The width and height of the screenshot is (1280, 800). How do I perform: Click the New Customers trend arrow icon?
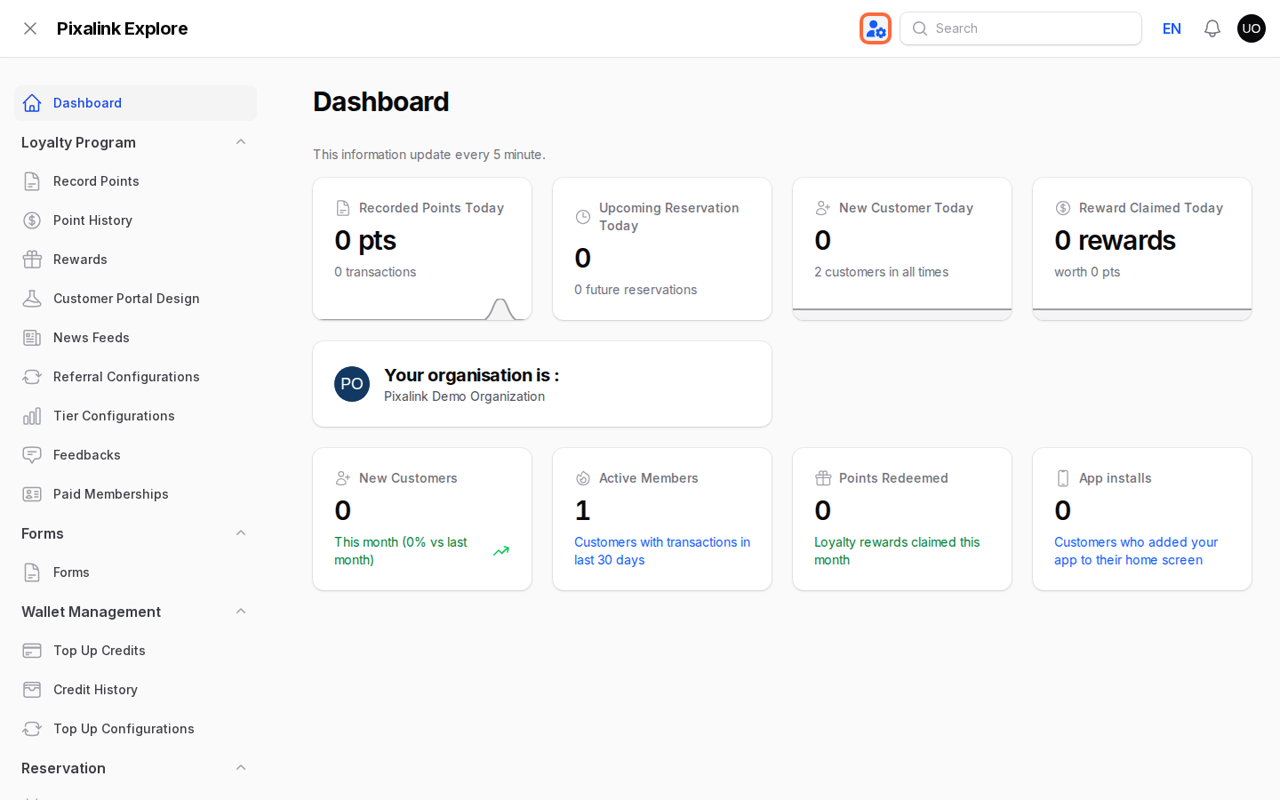pyautogui.click(x=501, y=551)
